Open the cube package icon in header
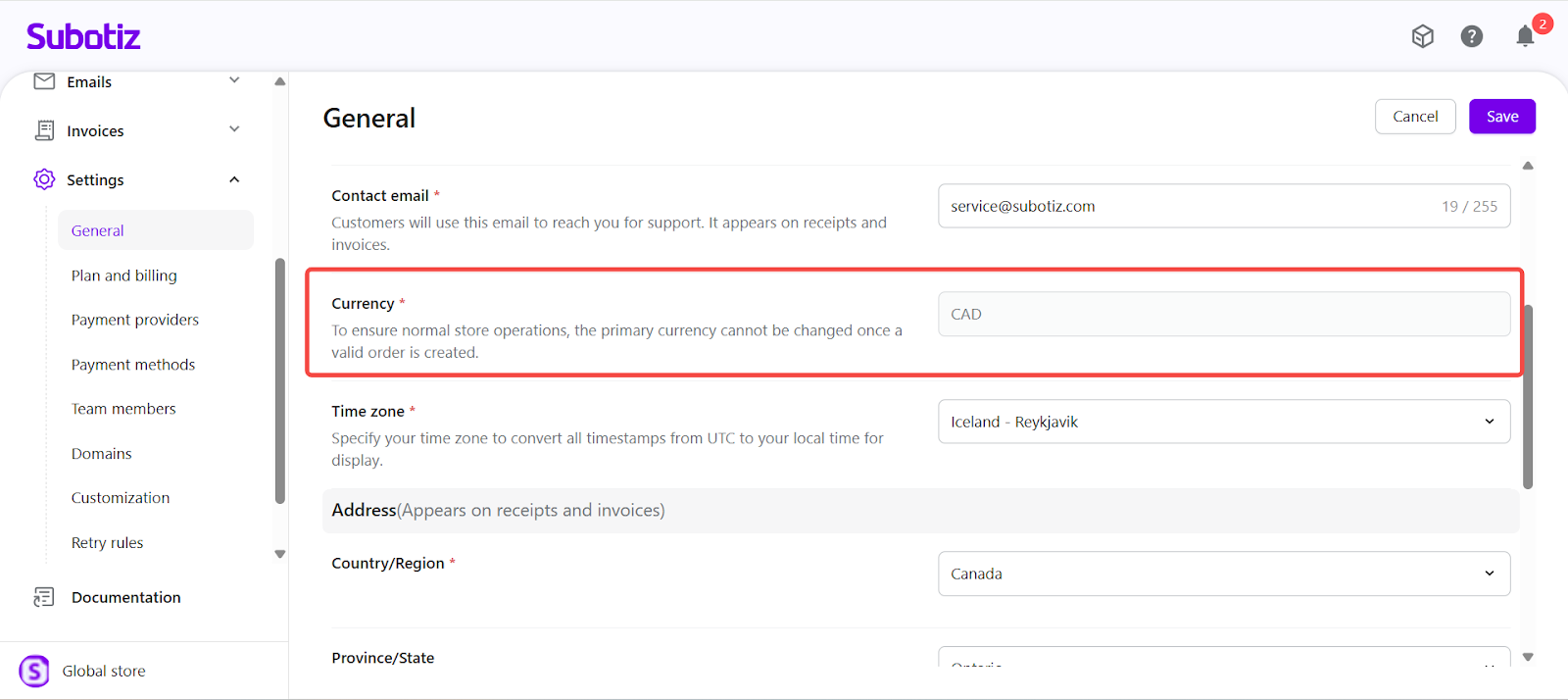This screenshot has height=700, width=1568. (x=1422, y=36)
